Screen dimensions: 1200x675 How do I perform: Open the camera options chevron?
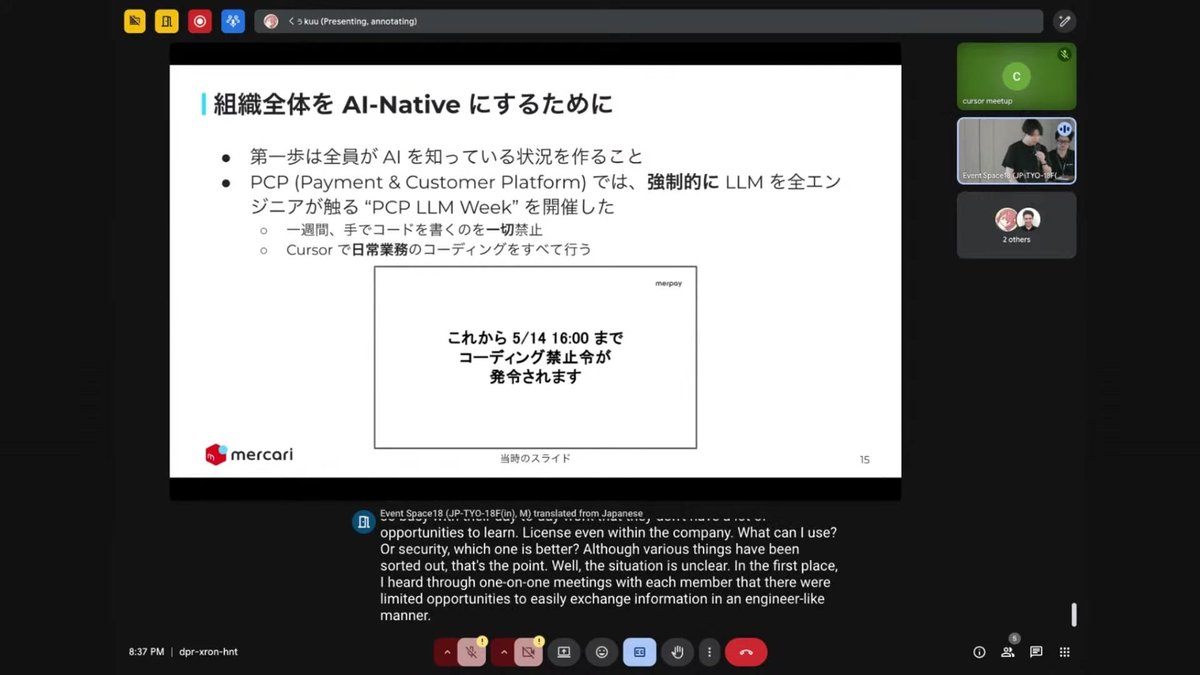[504, 652]
